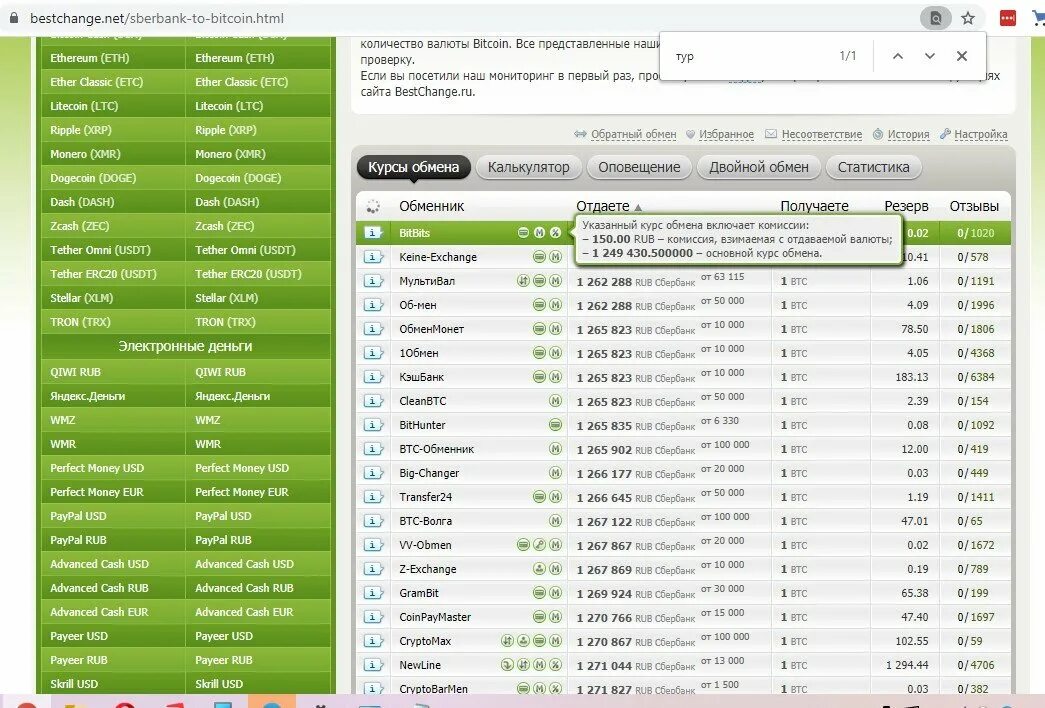The image size is (1045, 708).
Task: Open info icon for BitBits row
Action: pos(373,233)
